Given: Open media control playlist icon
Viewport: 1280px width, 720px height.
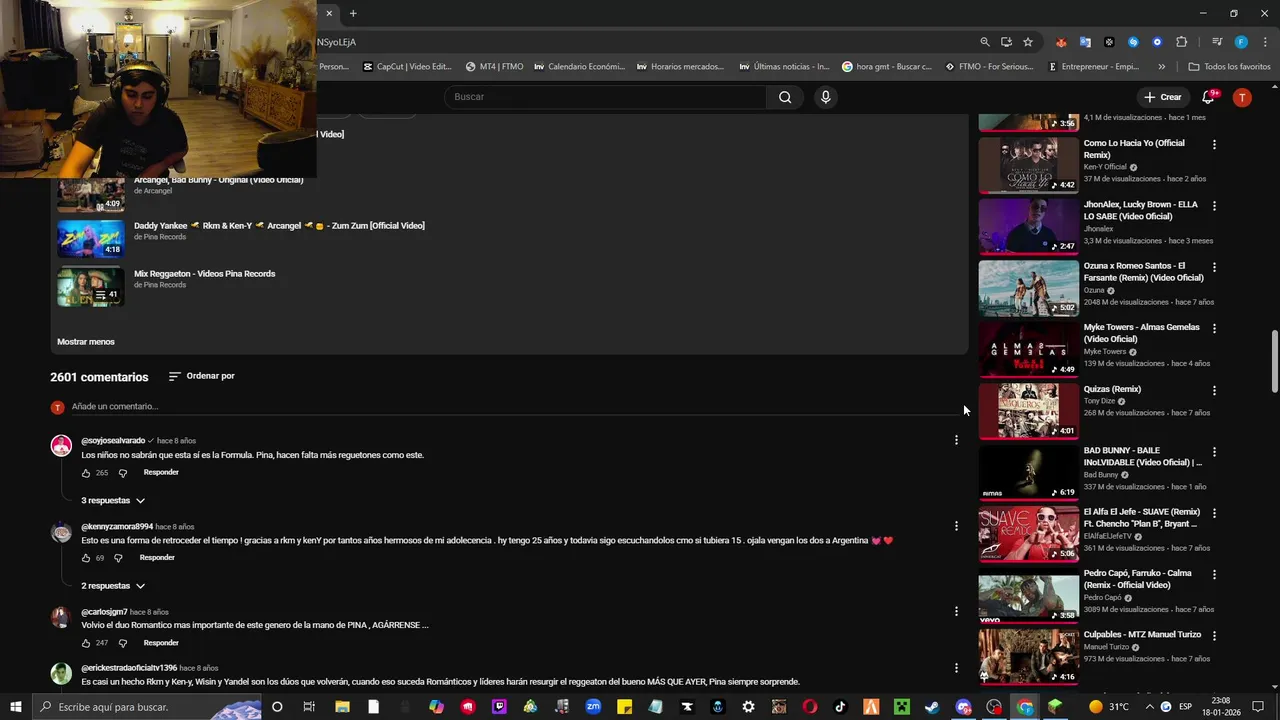Looking at the screenshot, I should tap(1217, 42).
